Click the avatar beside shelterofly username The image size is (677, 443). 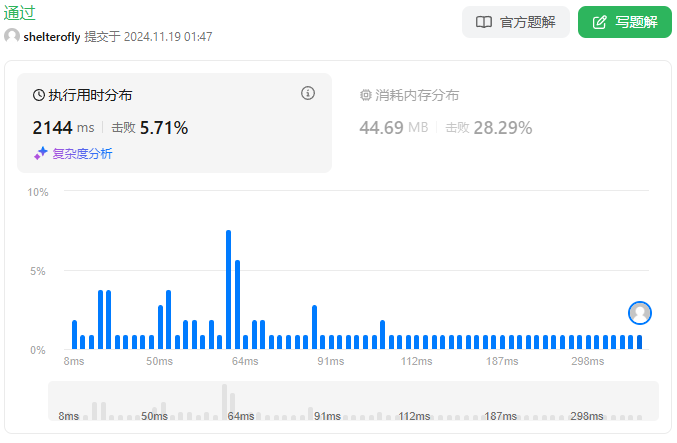coord(12,36)
